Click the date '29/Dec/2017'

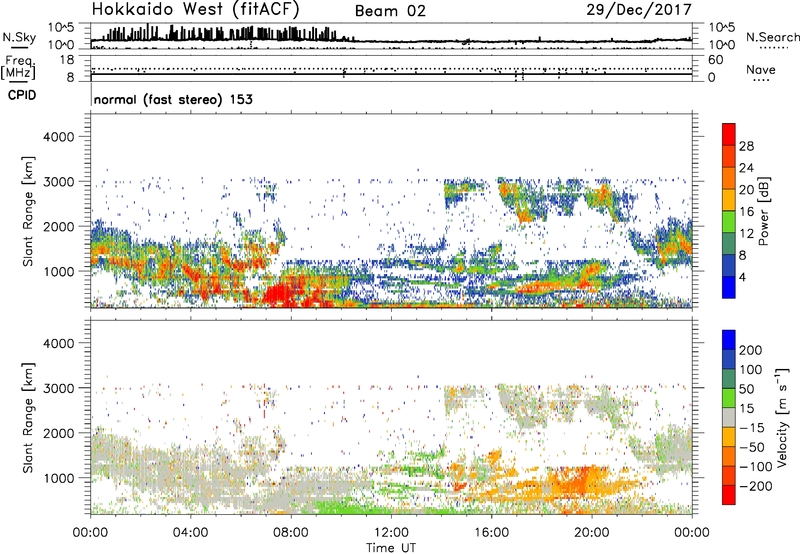[x=639, y=9]
